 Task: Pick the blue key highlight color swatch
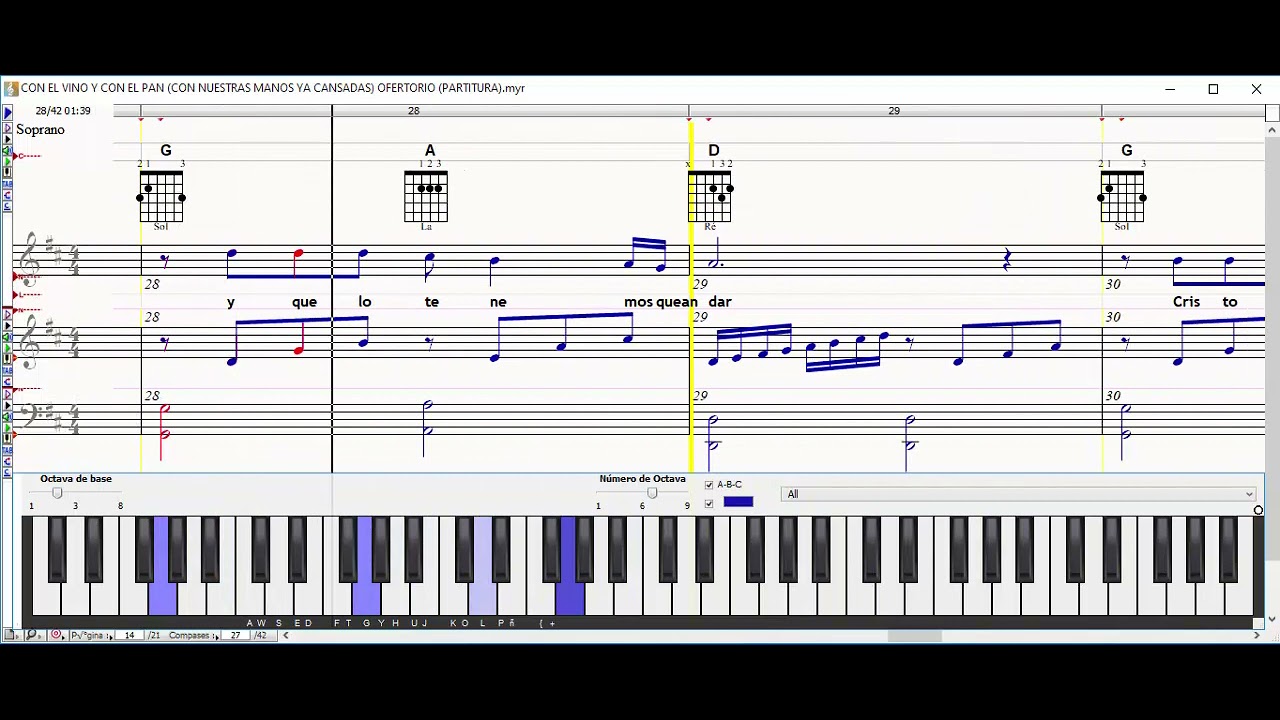[x=738, y=502]
